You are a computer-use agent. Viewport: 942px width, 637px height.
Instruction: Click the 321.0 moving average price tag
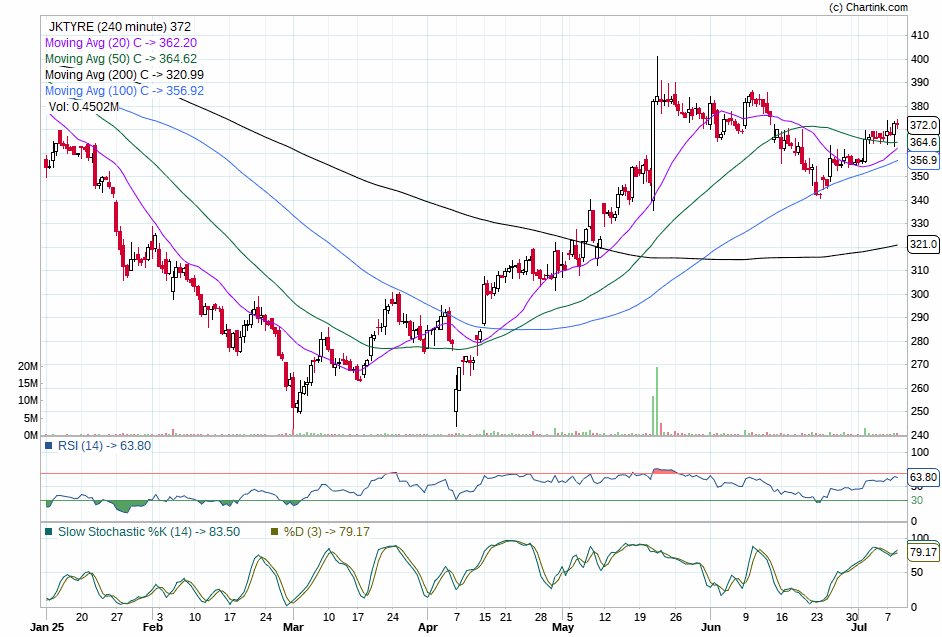click(x=923, y=244)
